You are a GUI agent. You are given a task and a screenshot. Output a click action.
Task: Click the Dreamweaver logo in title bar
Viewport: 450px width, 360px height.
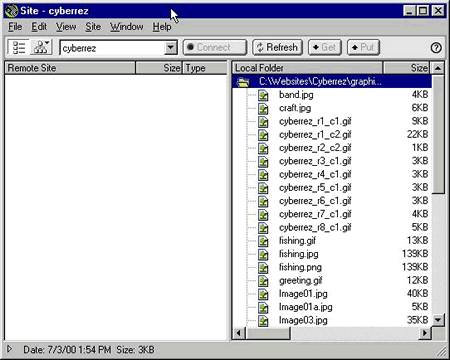[12, 11]
